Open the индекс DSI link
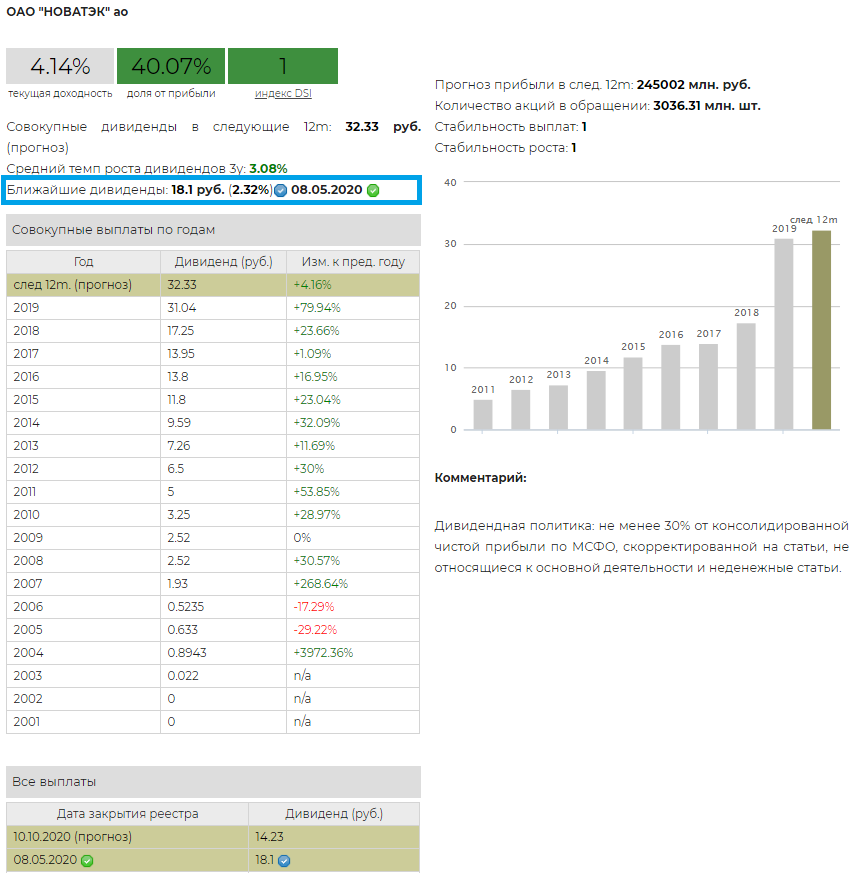This screenshot has width=854, height=873. (x=283, y=94)
